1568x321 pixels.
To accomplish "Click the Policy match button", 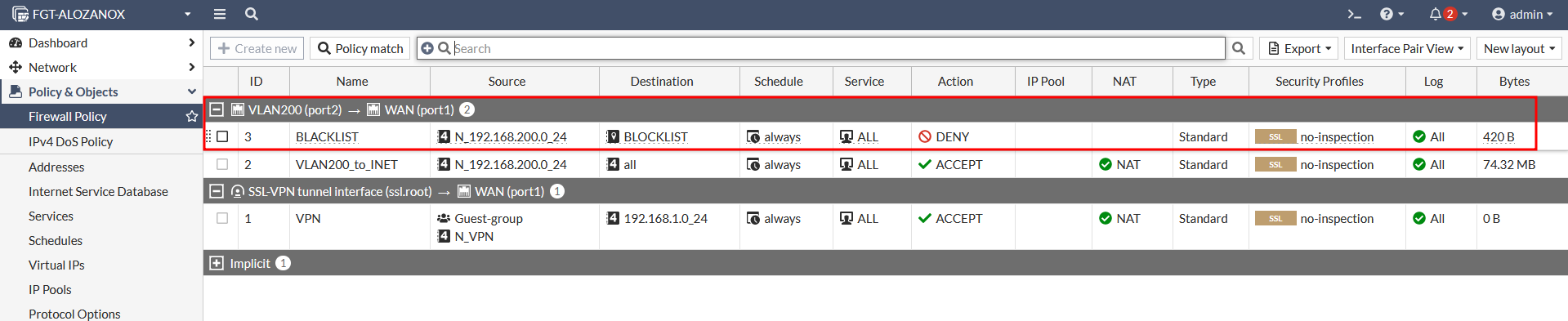I will point(360,48).
